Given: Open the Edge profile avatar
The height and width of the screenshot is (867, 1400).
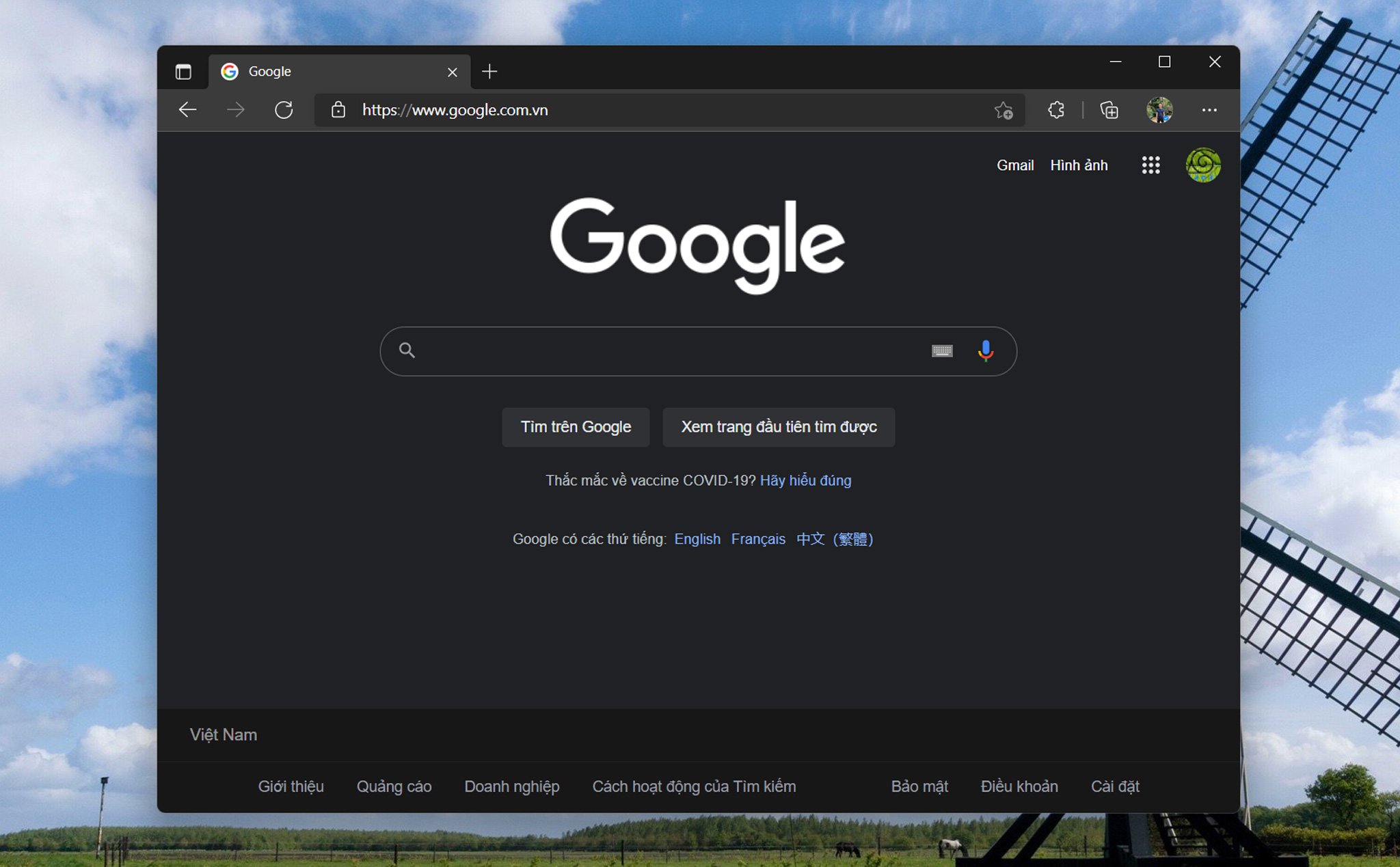Looking at the screenshot, I should coord(1159,110).
